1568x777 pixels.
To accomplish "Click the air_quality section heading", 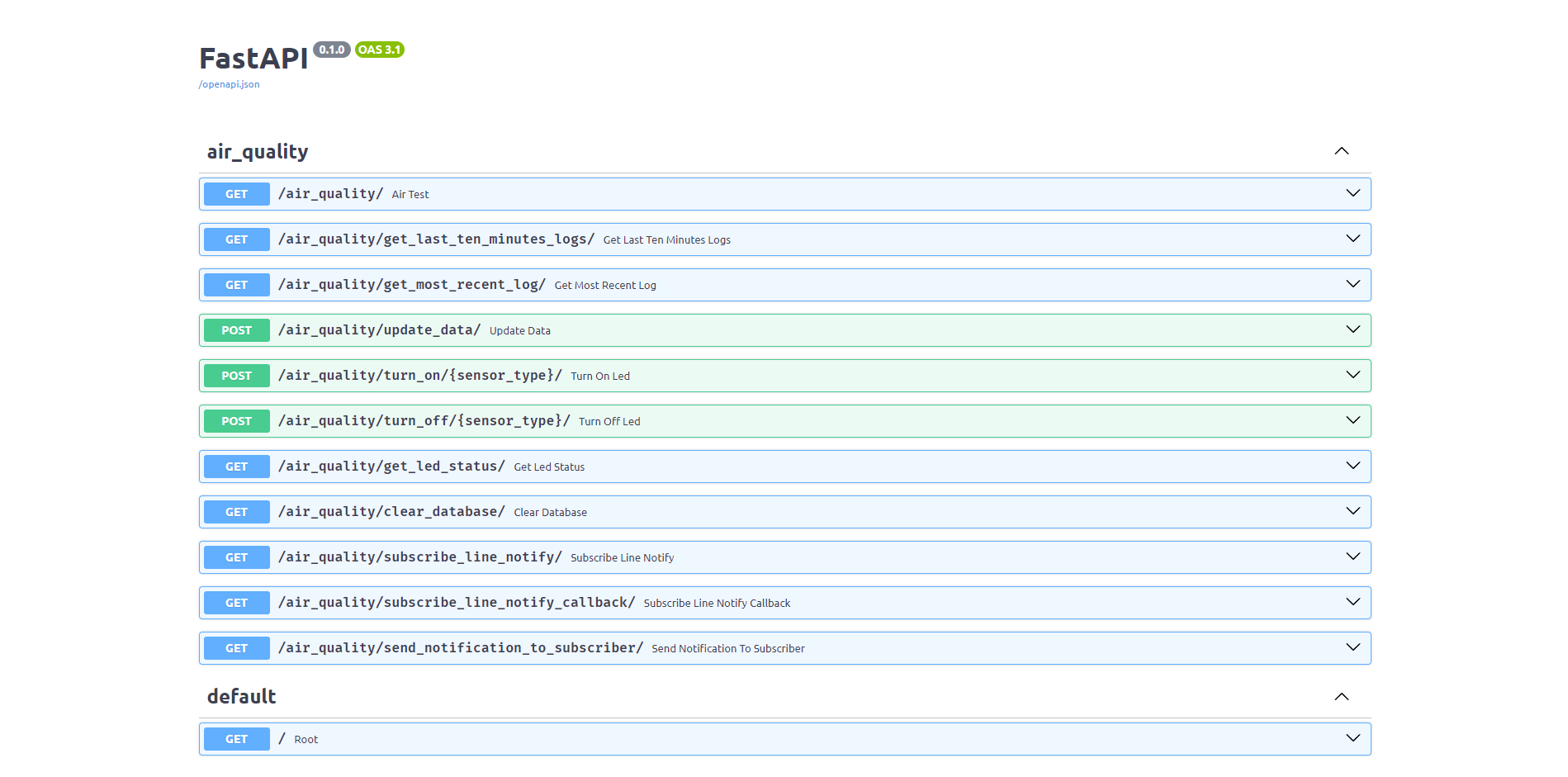I will [x=258, y=152].
